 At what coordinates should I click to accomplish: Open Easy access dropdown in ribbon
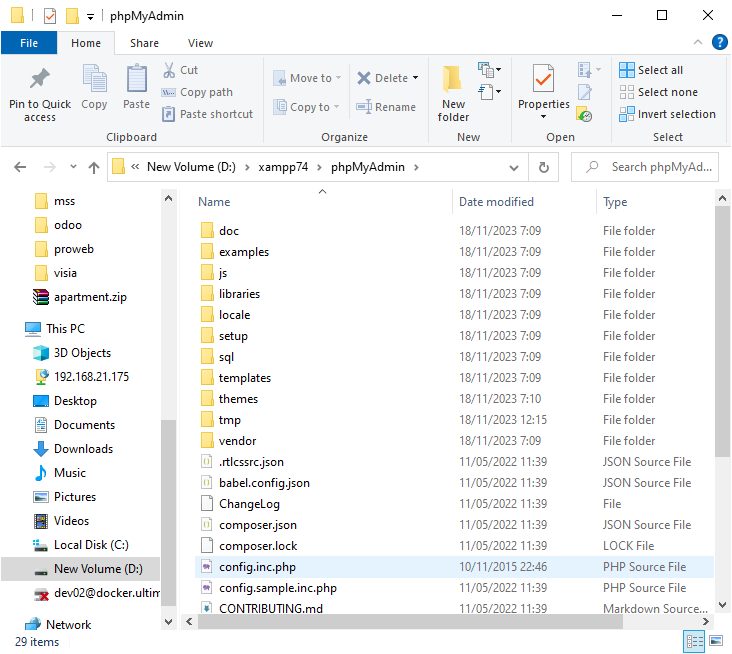point(490,91)
